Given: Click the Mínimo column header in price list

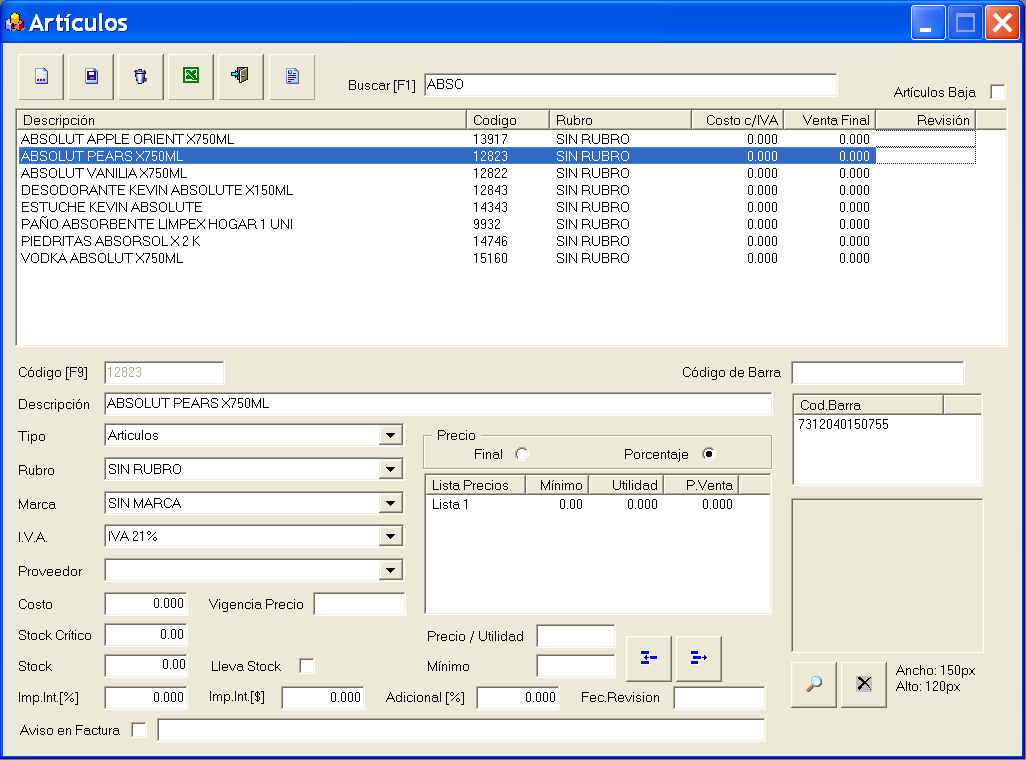Looking at the screenshot, I should click(x=557, y=485).
